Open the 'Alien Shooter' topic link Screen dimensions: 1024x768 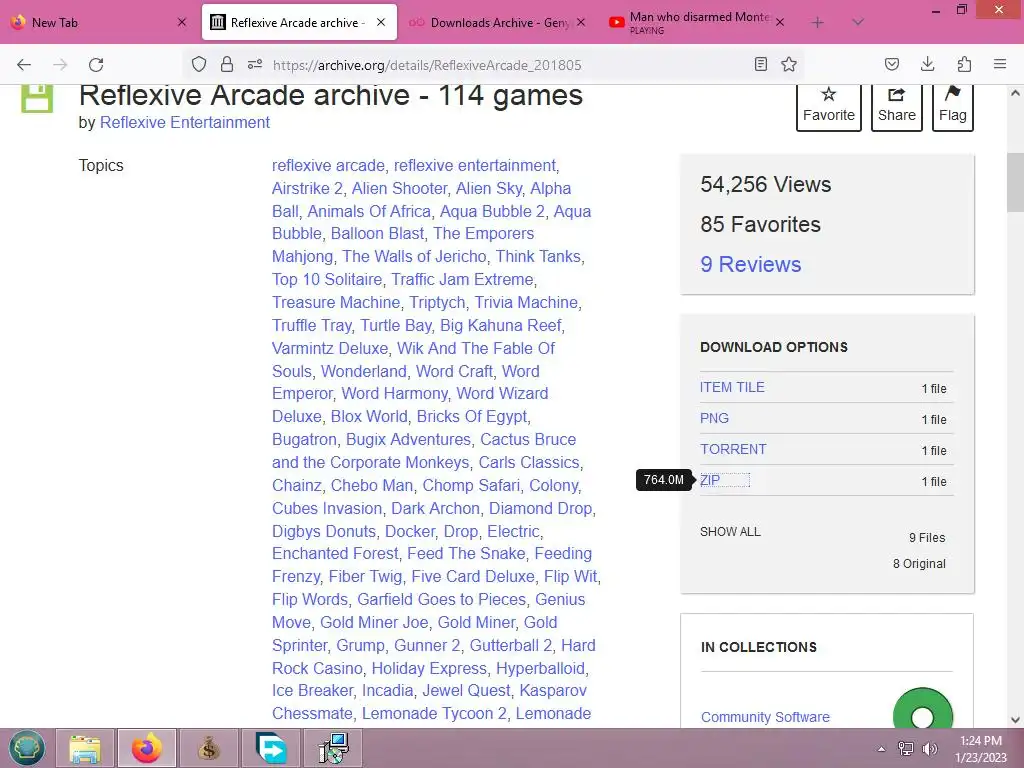(x=400, y=188)
